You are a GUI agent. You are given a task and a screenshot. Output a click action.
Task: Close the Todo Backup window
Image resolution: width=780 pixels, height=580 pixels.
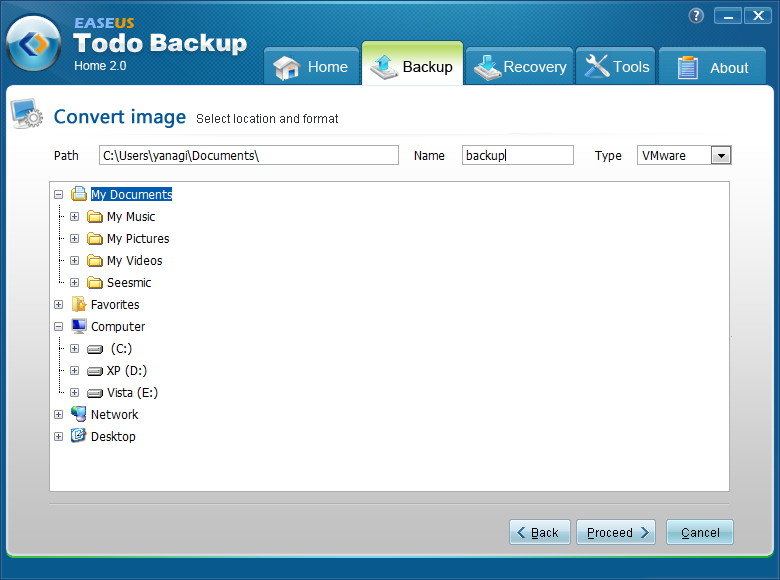(x=758, y=16)
